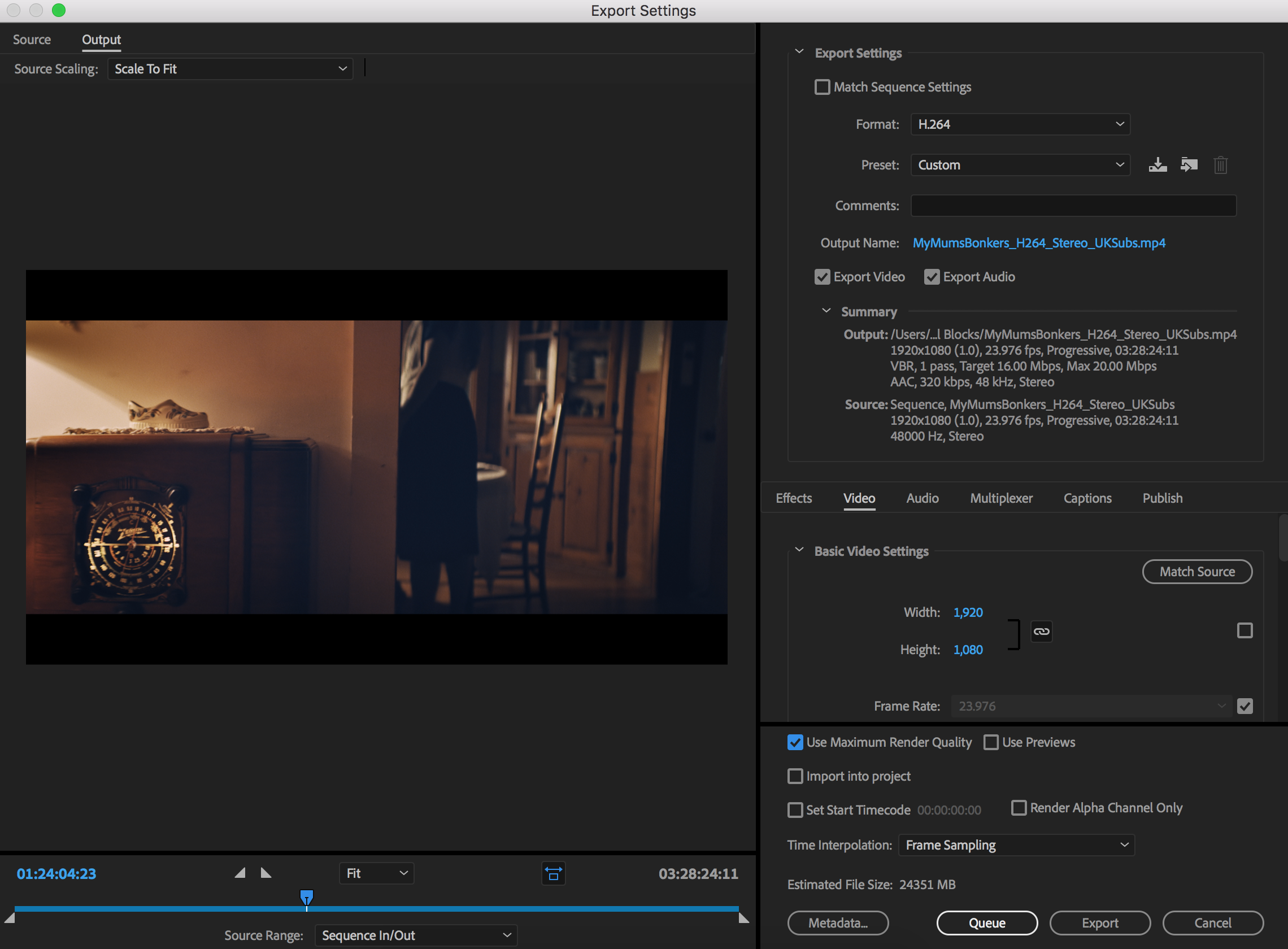Open the Captions tab
The height and width of the screenshot is (949, 1288).
(x=1087, y=498)
